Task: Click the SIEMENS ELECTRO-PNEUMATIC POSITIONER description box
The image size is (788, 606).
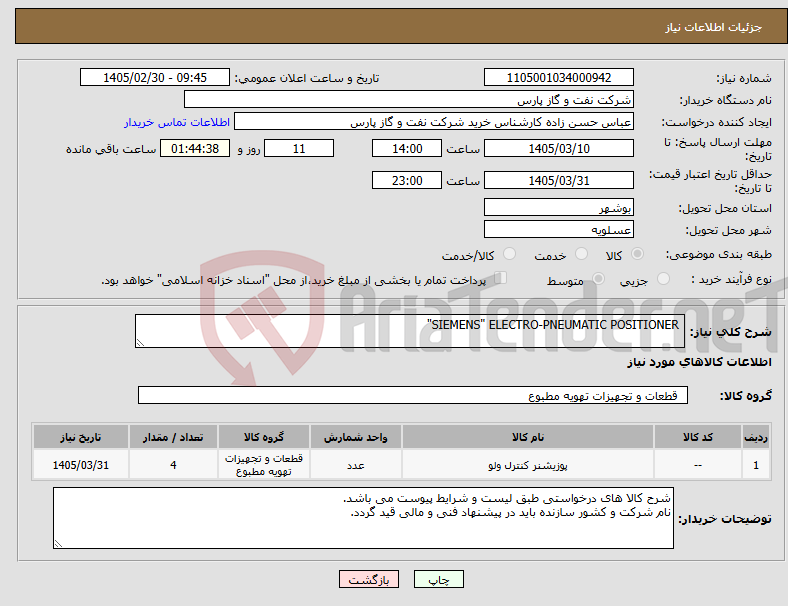Action: click(x=410, y=331)
